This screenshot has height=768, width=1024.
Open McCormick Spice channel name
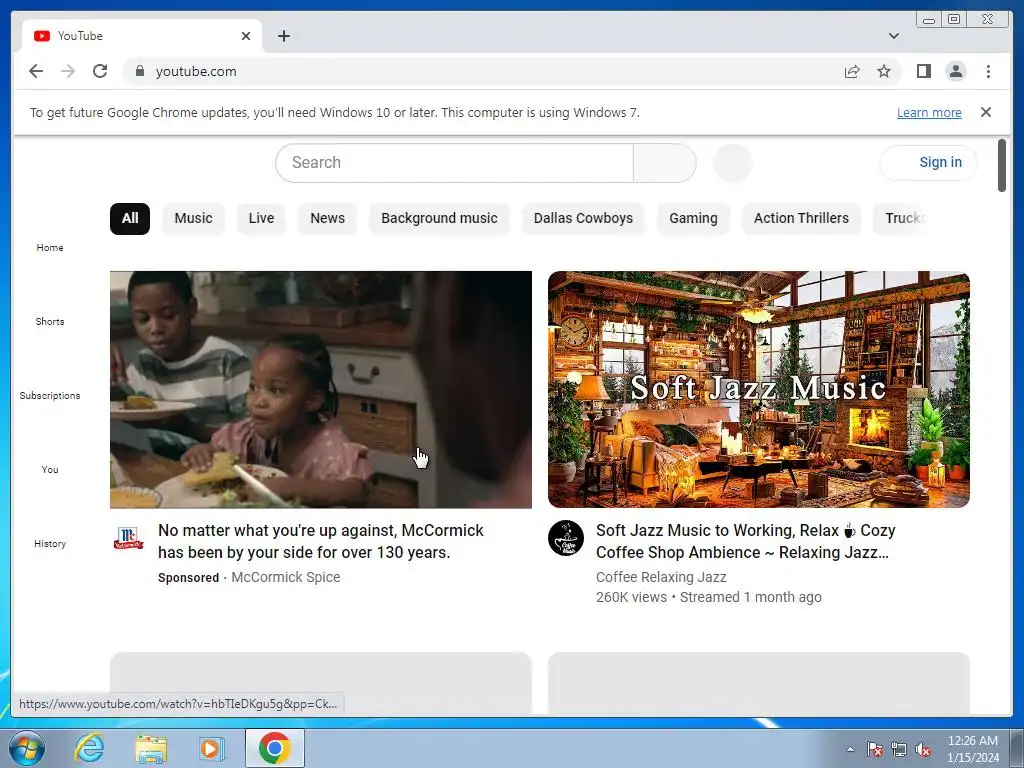[285, 577]
